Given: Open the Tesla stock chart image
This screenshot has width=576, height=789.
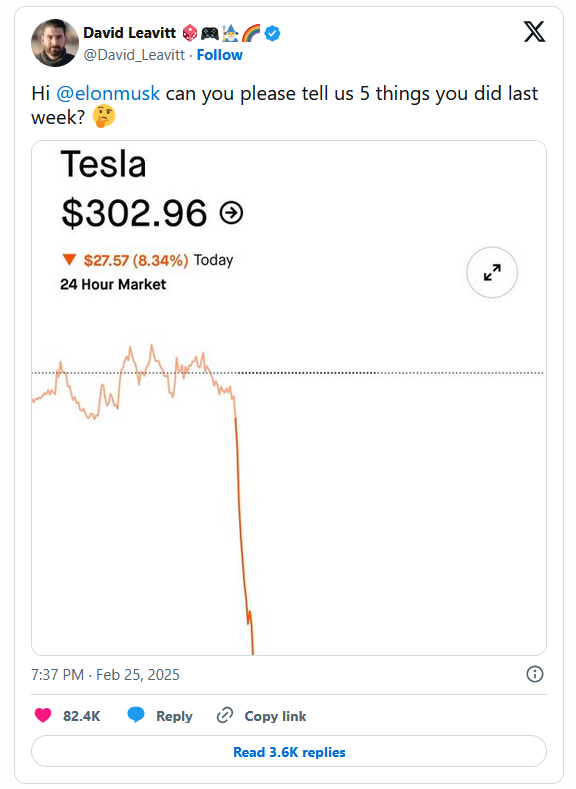Looking at the screenshot, I should point(289,398).
